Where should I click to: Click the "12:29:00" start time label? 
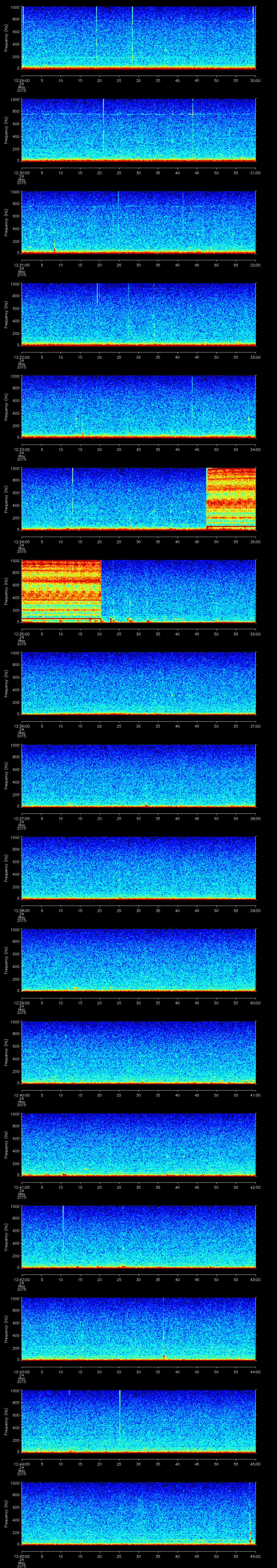click(21, 80)
